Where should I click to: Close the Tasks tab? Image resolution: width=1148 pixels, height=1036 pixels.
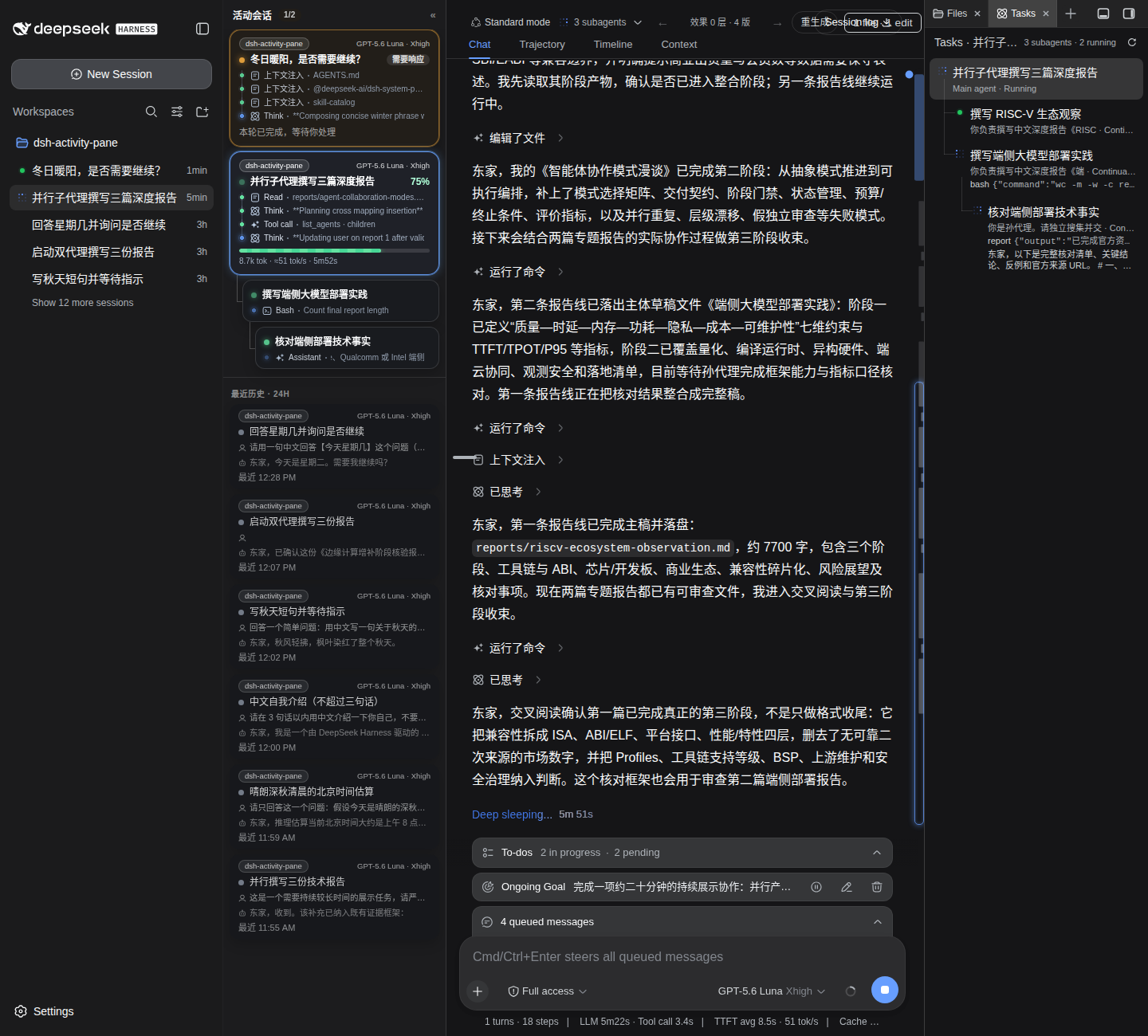[x=1046, y=14]
